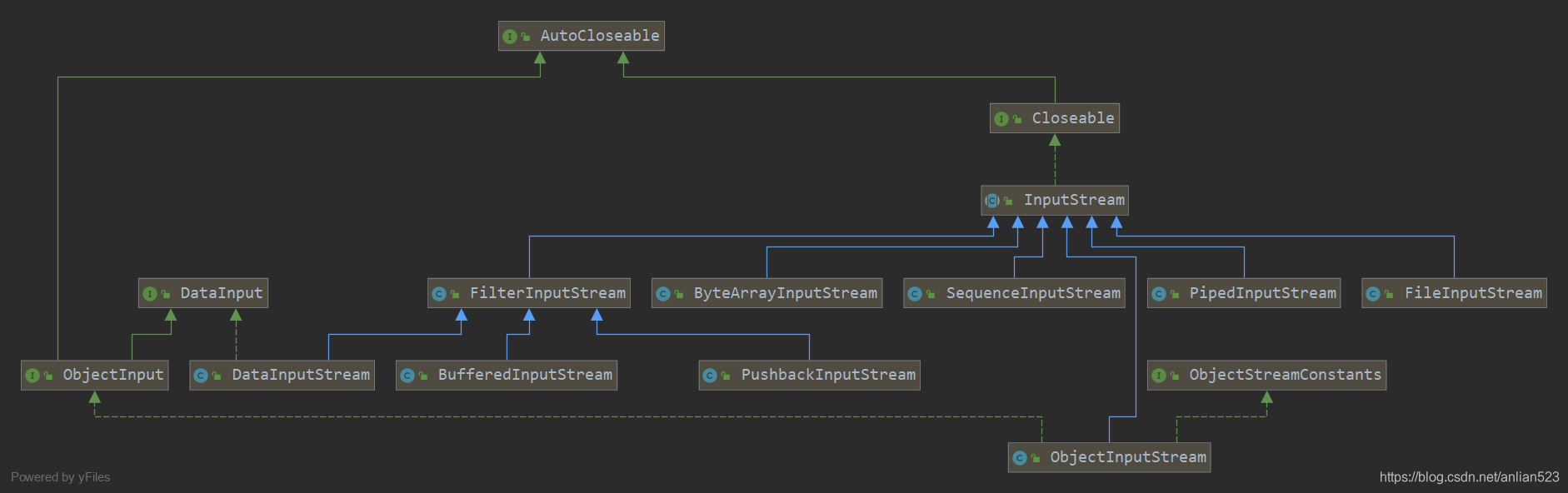Viewport: 1568px width, 493px height.
Task: Click the class icon on ObjectInputStream
Action: (x=1020, y=458)
